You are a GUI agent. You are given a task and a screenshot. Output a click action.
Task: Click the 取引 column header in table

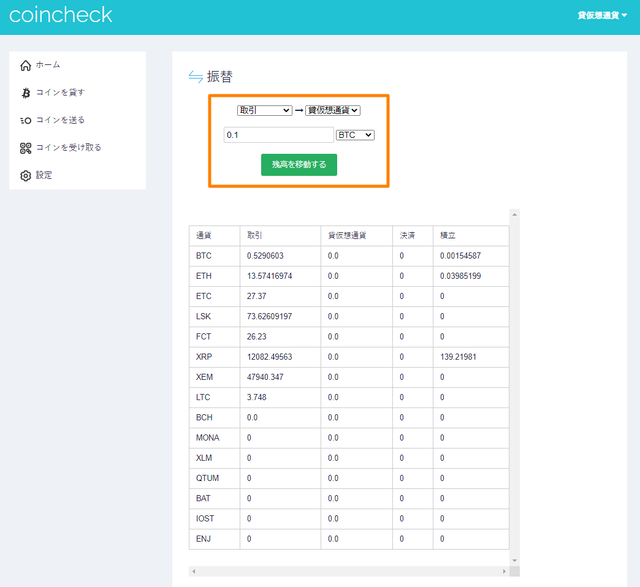tap(254, 236)
